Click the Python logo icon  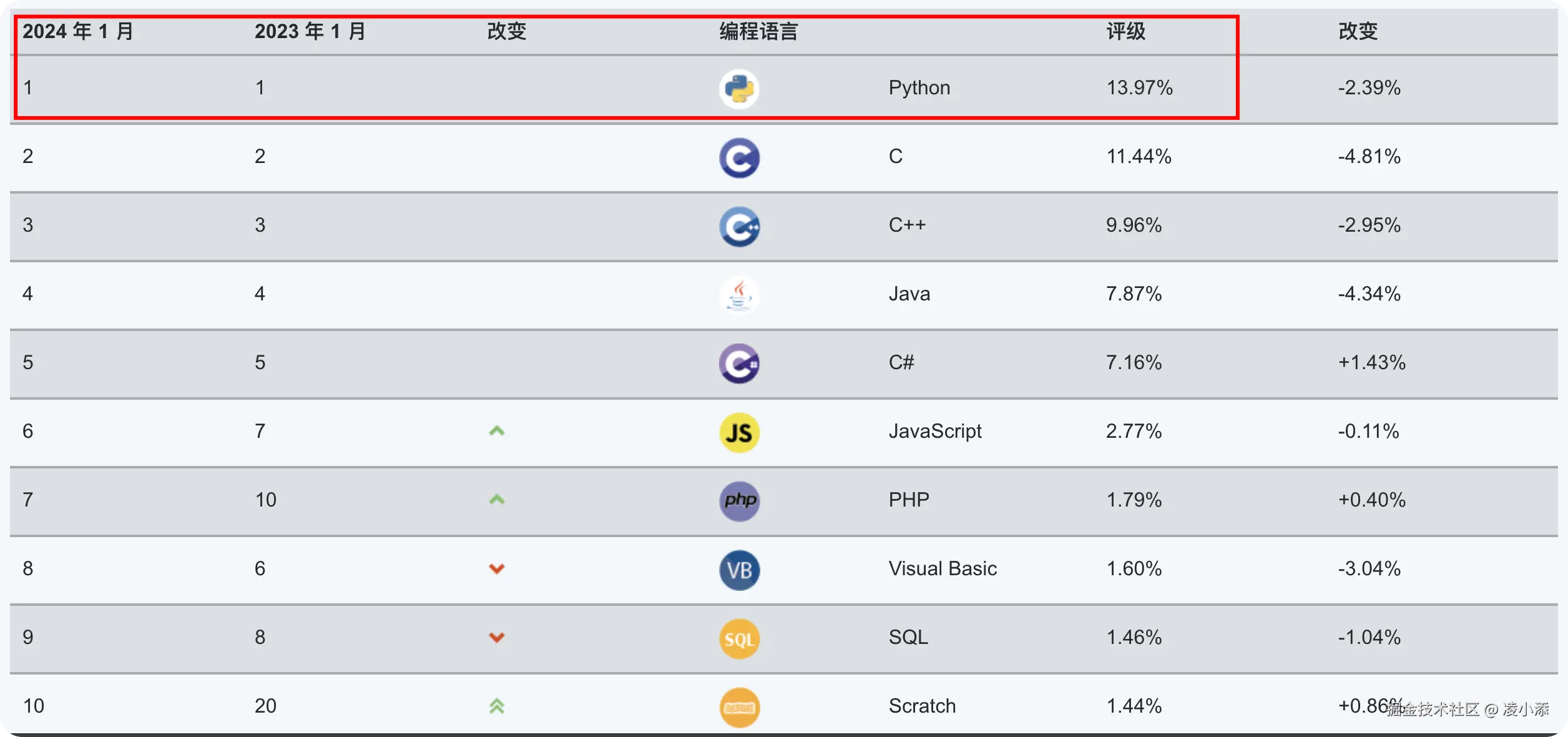(739, 89)
